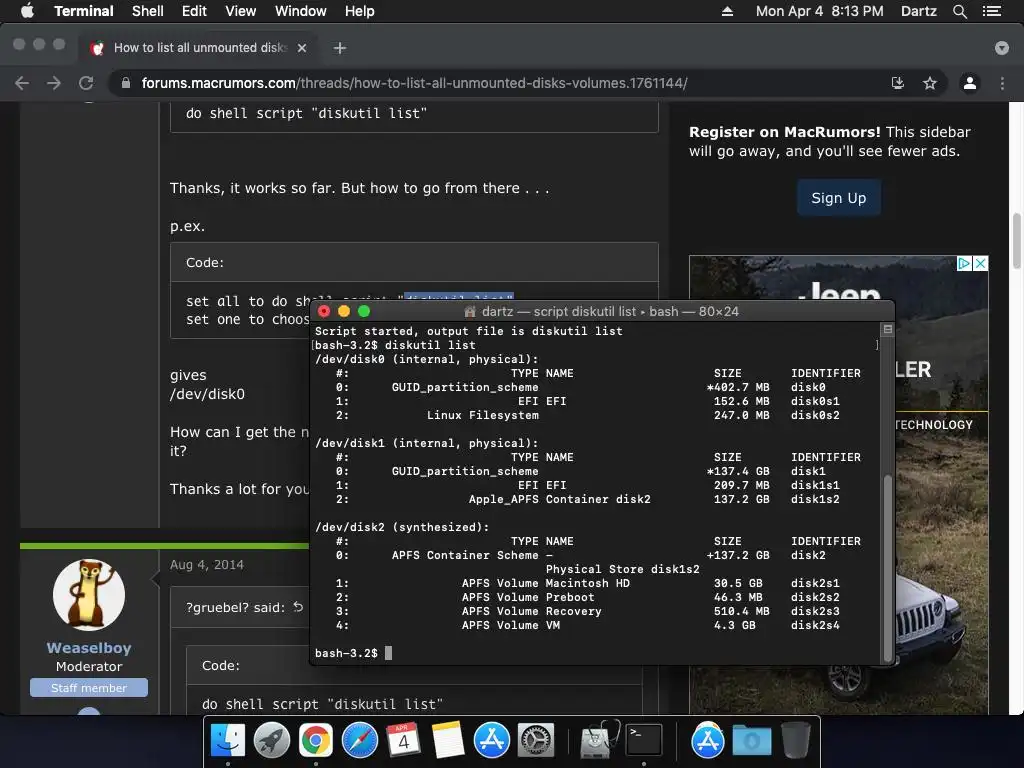The height and width of the screenshot is (768, 1024).
Task: Open the Window menu
Action: pos(300,11)
